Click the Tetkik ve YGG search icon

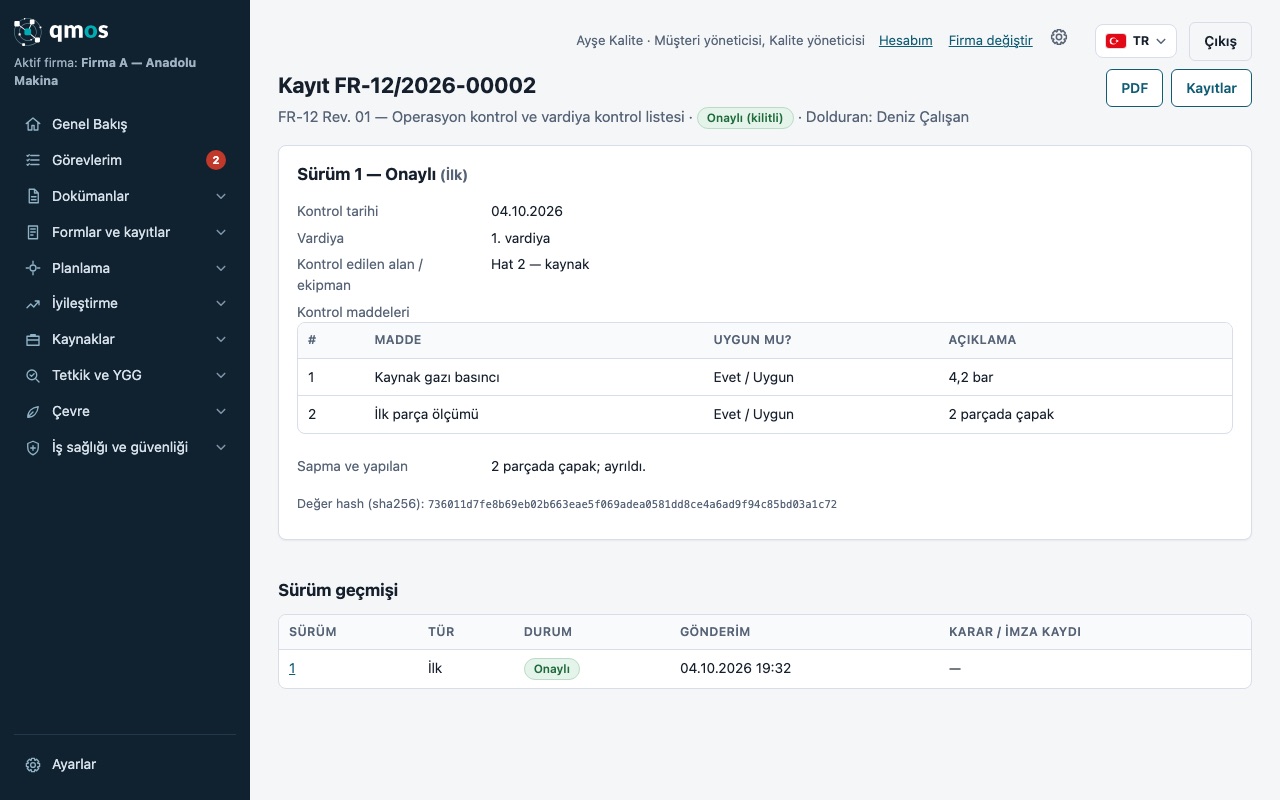[33, 376]
